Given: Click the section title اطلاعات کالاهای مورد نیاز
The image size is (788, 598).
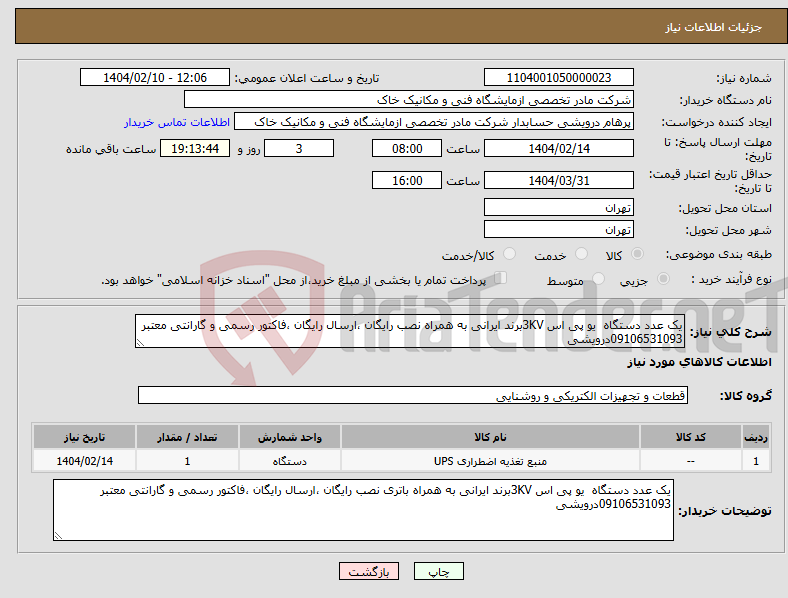Looking at the screenshot, I should pos(699,362).
